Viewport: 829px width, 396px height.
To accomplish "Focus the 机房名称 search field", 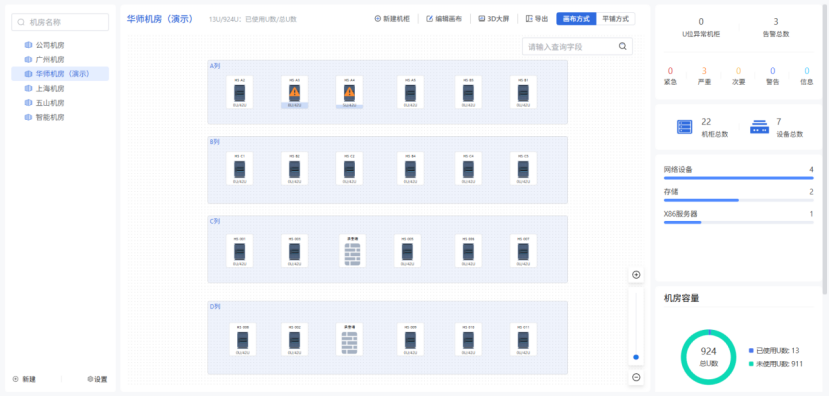I will [x=60, y=22].
